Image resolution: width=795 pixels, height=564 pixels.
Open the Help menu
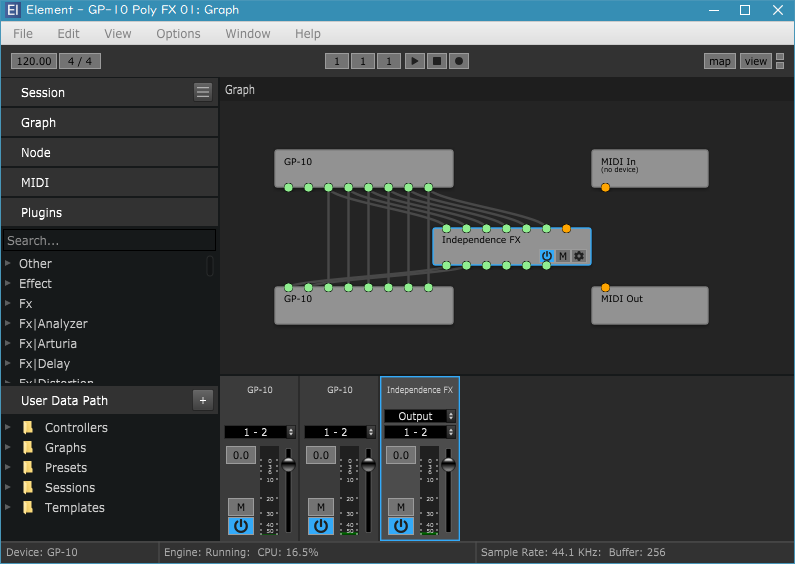308,33
